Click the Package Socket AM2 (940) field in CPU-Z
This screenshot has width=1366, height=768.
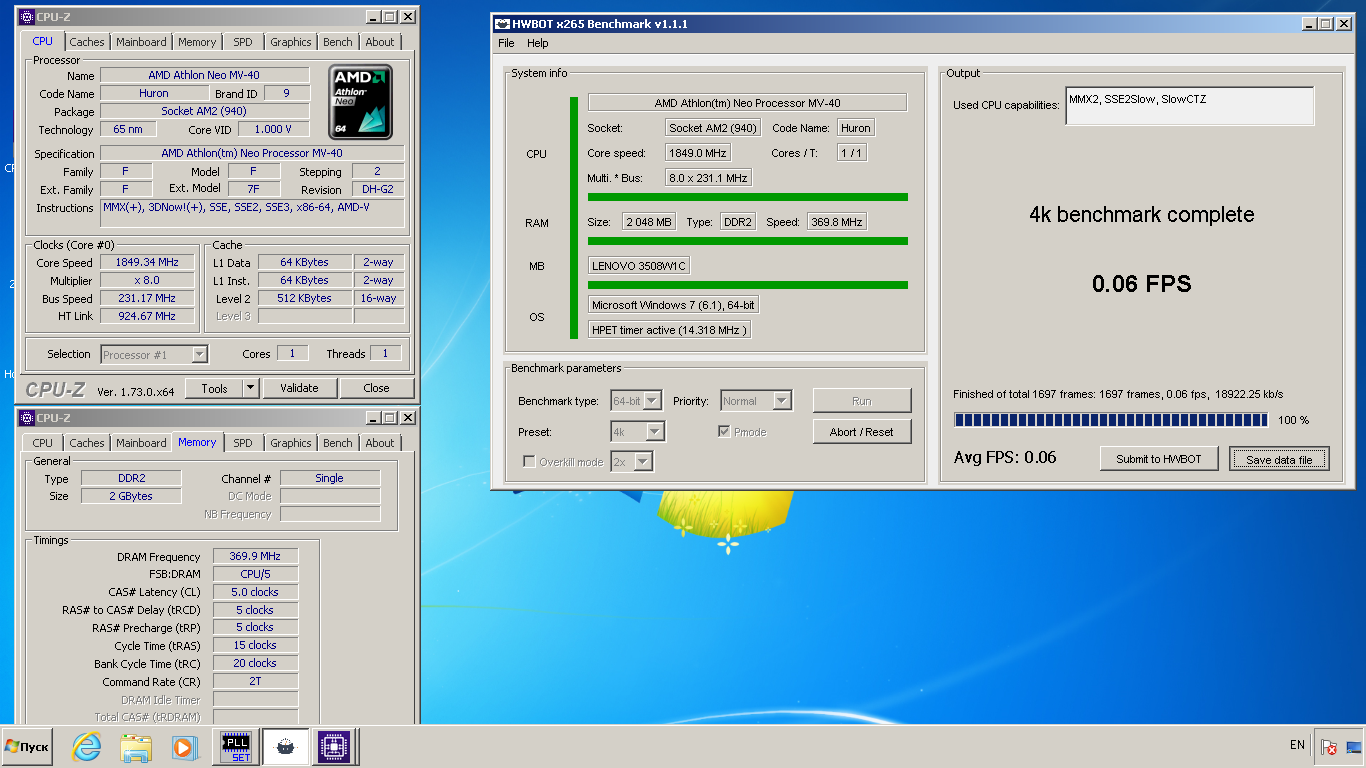point(205,111)
